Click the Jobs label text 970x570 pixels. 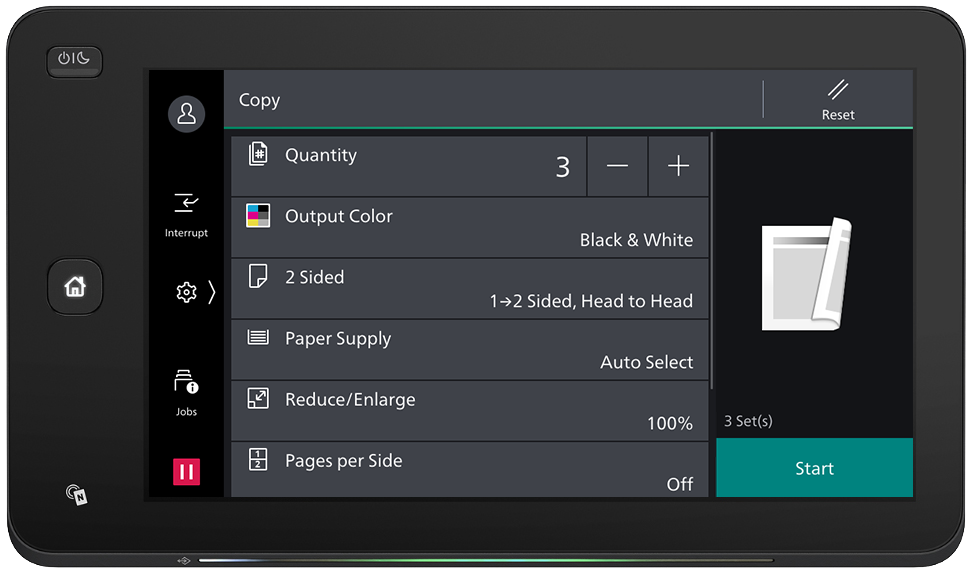[186, 412]
